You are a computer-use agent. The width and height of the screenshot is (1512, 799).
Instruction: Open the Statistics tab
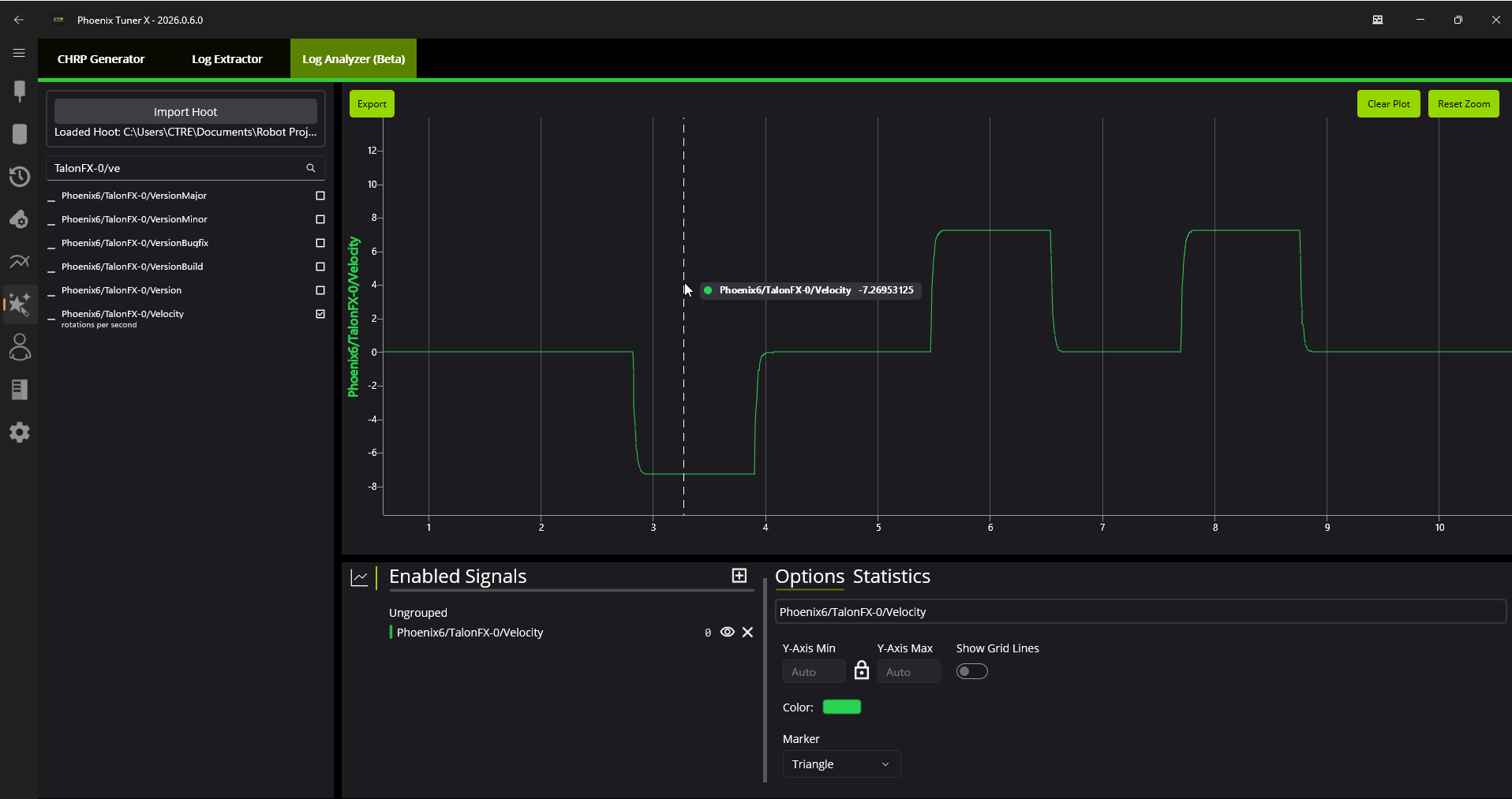pos(892,577)
